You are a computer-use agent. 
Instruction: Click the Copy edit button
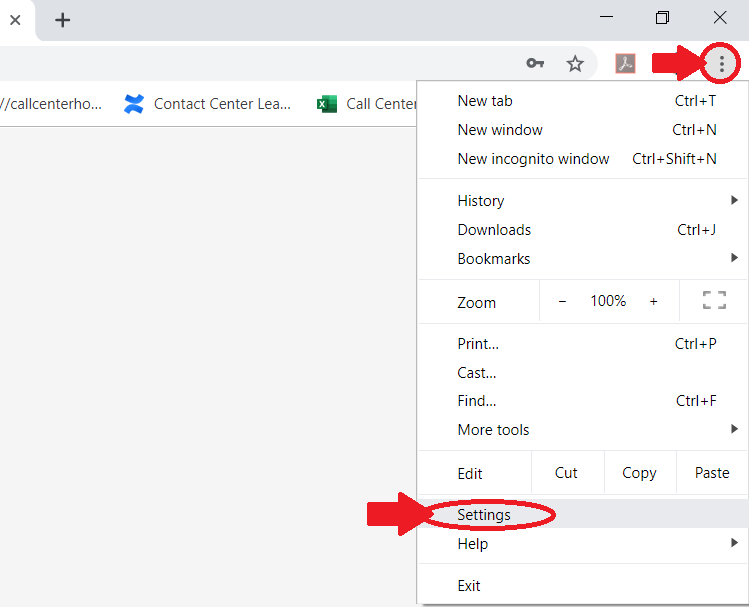coord(640,473)
